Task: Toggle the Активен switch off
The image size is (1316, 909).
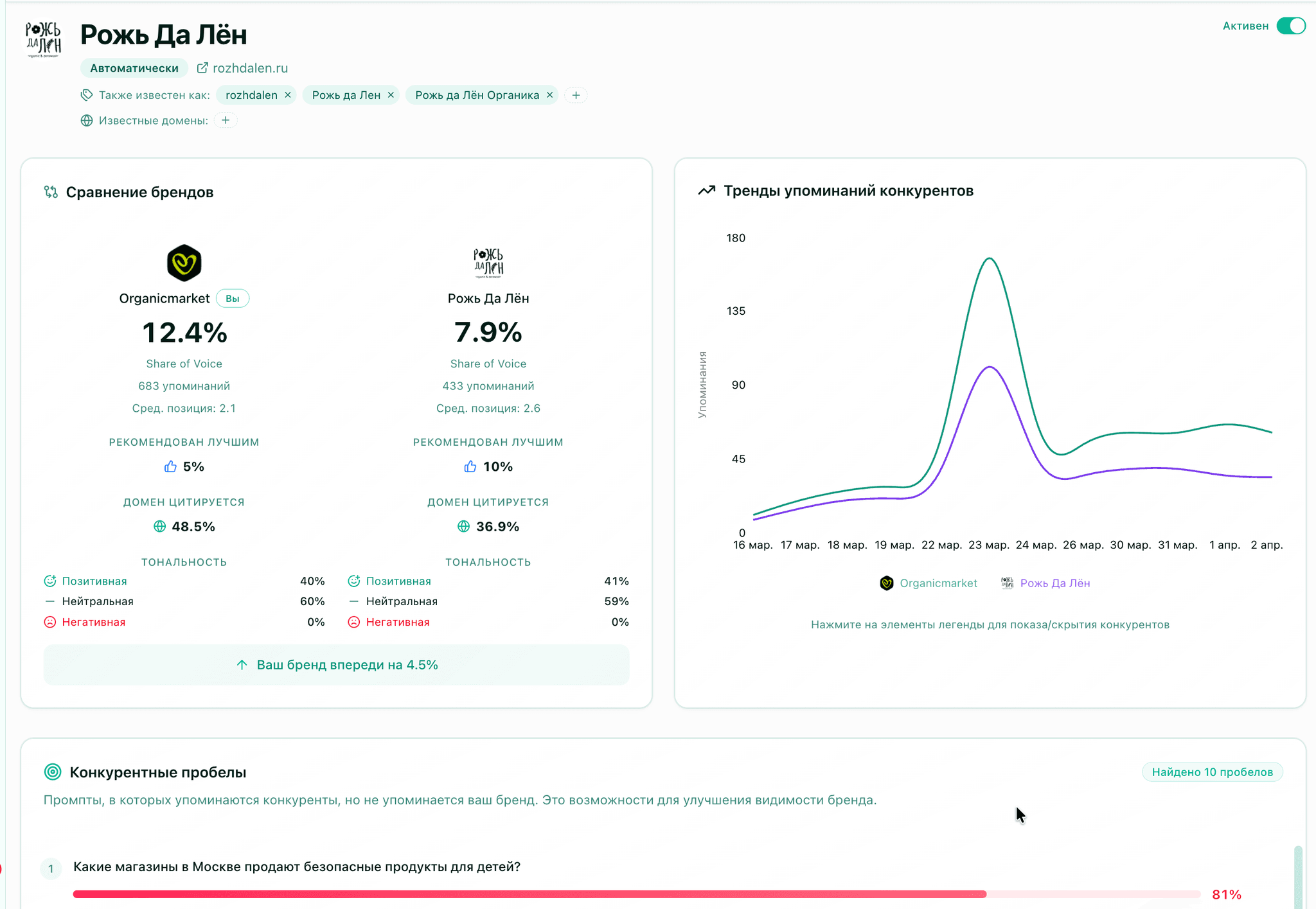Action: tap(1290, 26)
